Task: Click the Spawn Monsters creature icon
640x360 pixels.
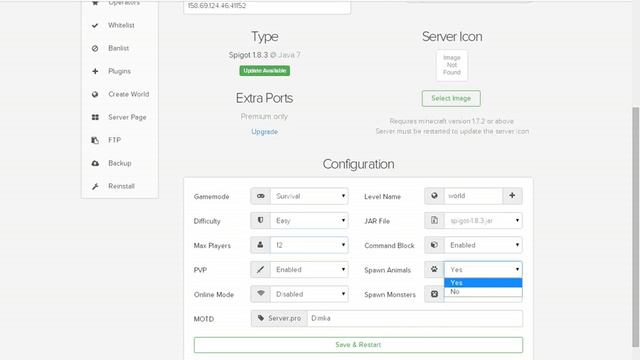Action: 434,294
